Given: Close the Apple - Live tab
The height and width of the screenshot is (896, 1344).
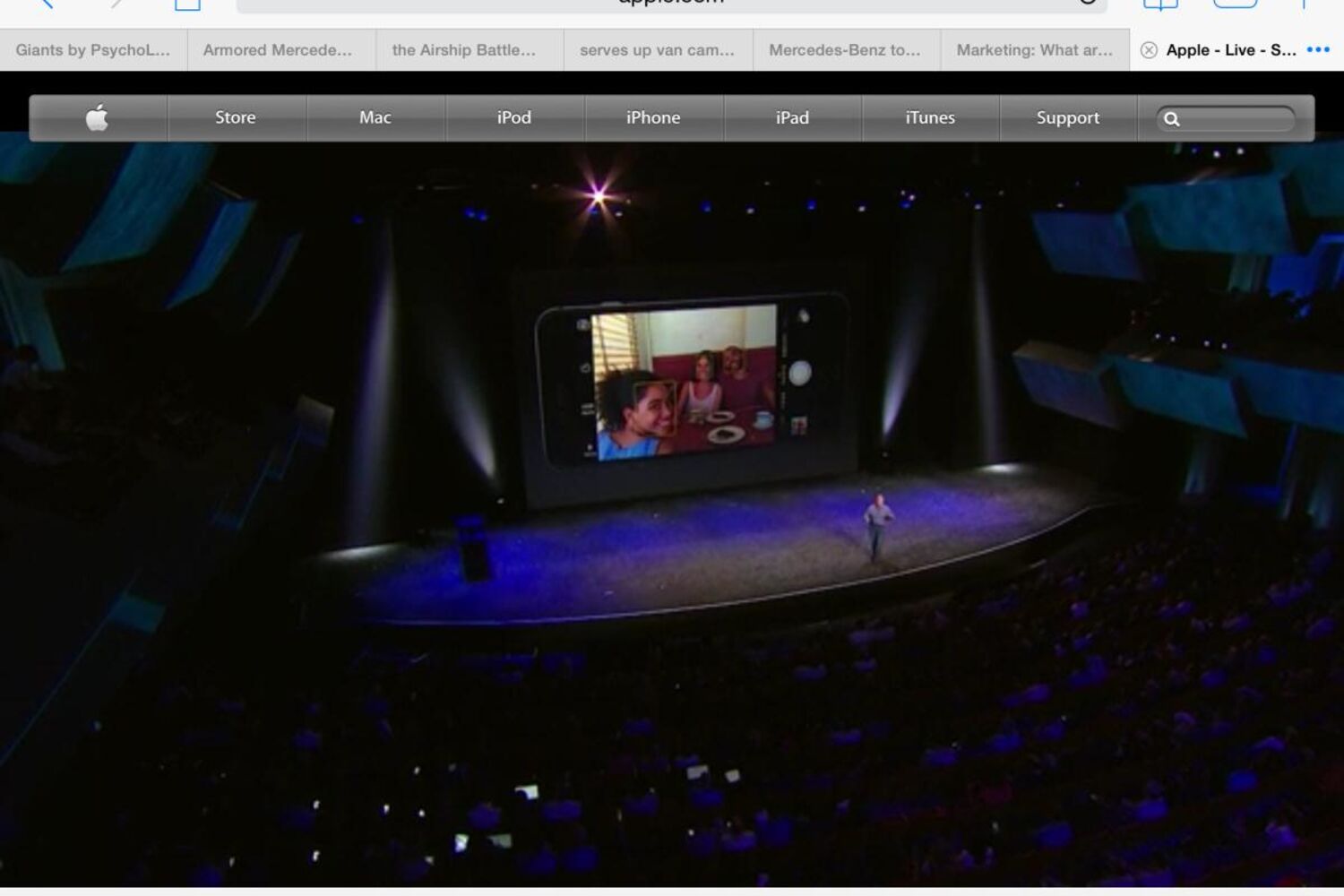Looking at the screenshot, I should tap(1149, 50).
